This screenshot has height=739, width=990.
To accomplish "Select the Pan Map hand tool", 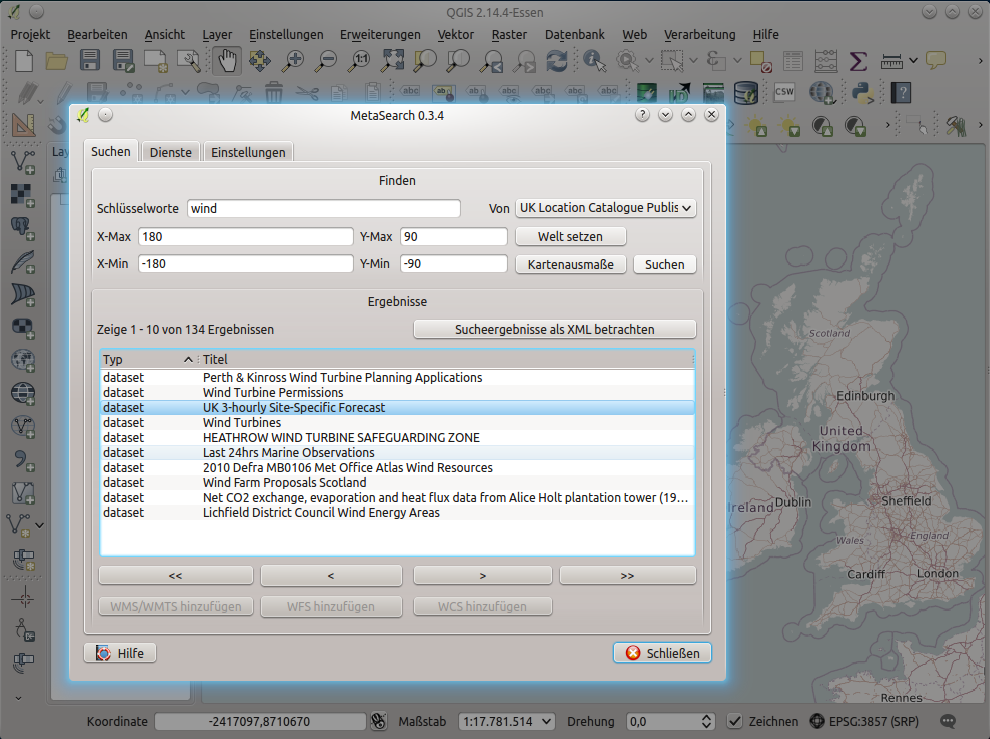I will [x=227, y=61].
